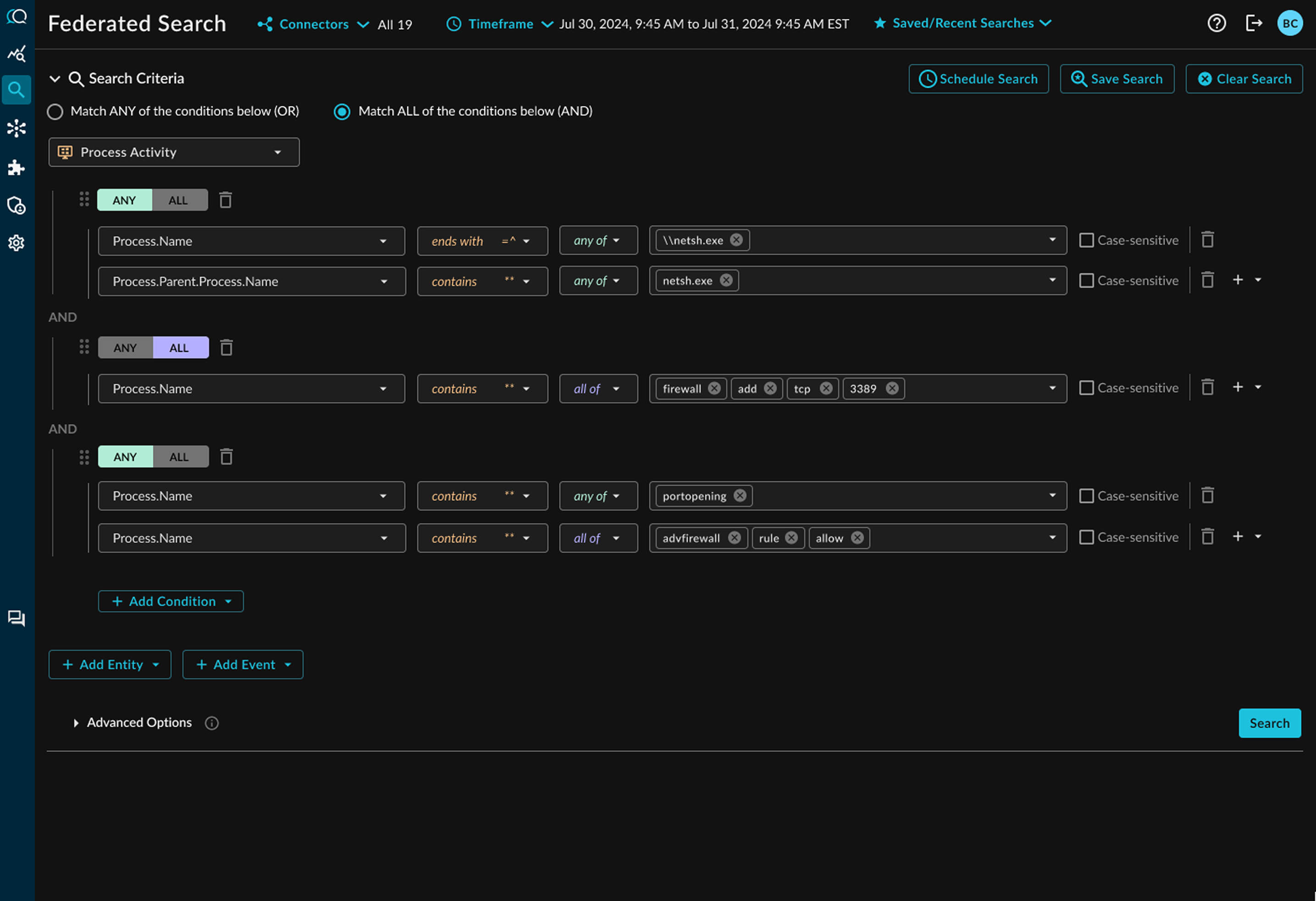
Task: Open Process.Parent.Process.Name field dropdown
Action: [251, 281]
